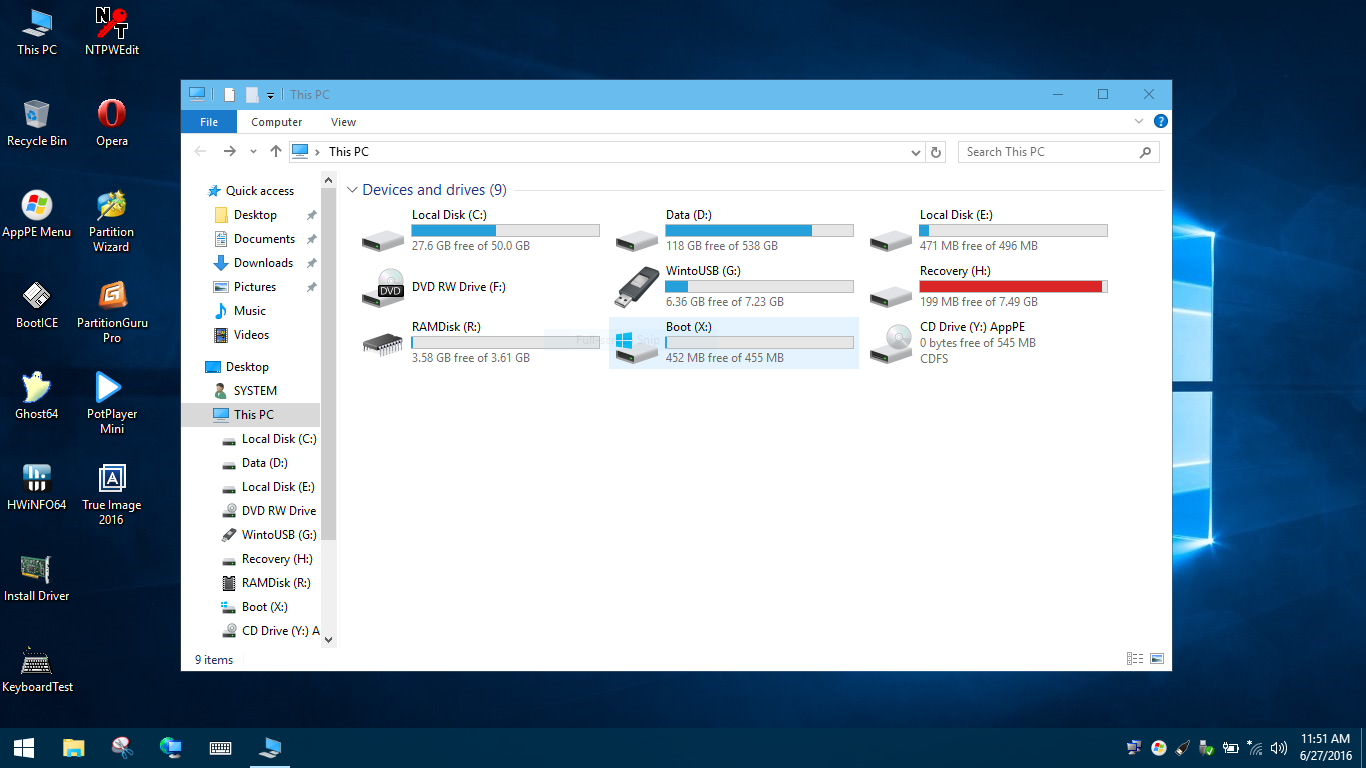Open Documents in the navigation pane
This screenshot has height=768, width=1366.
point(264,239)
